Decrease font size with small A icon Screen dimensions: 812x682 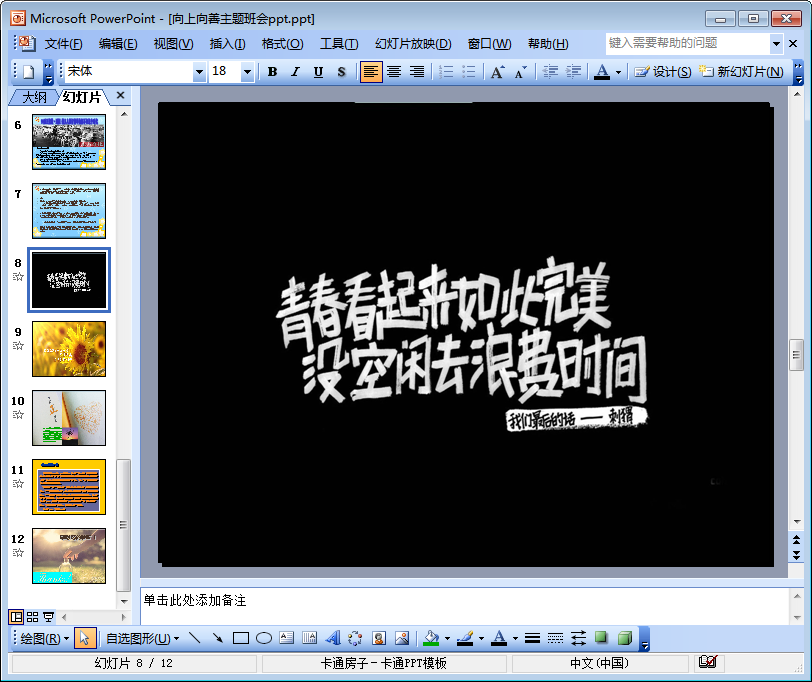point(520,72)
